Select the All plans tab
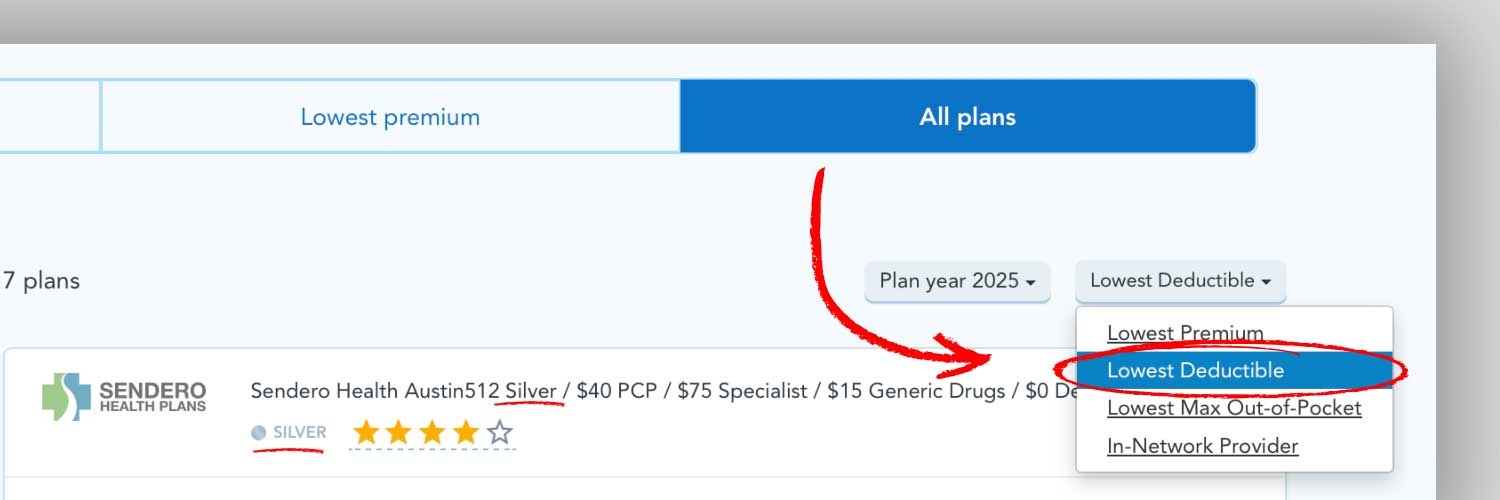This screenshot has height=500, width=1500. (x=967, y=117)
